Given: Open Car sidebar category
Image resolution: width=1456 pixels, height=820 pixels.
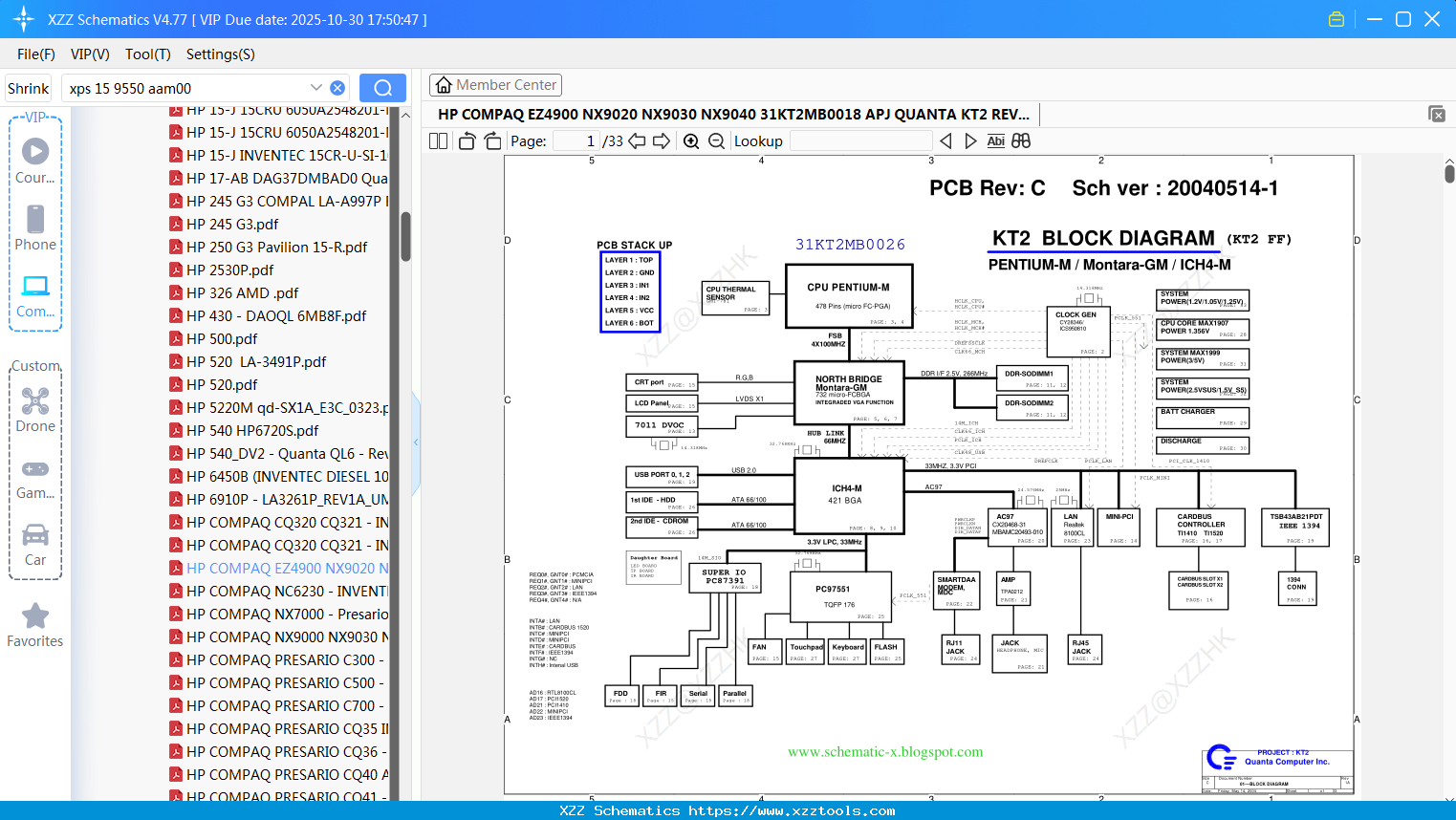Looking at the screenshot, I should (x=35, y=544).
